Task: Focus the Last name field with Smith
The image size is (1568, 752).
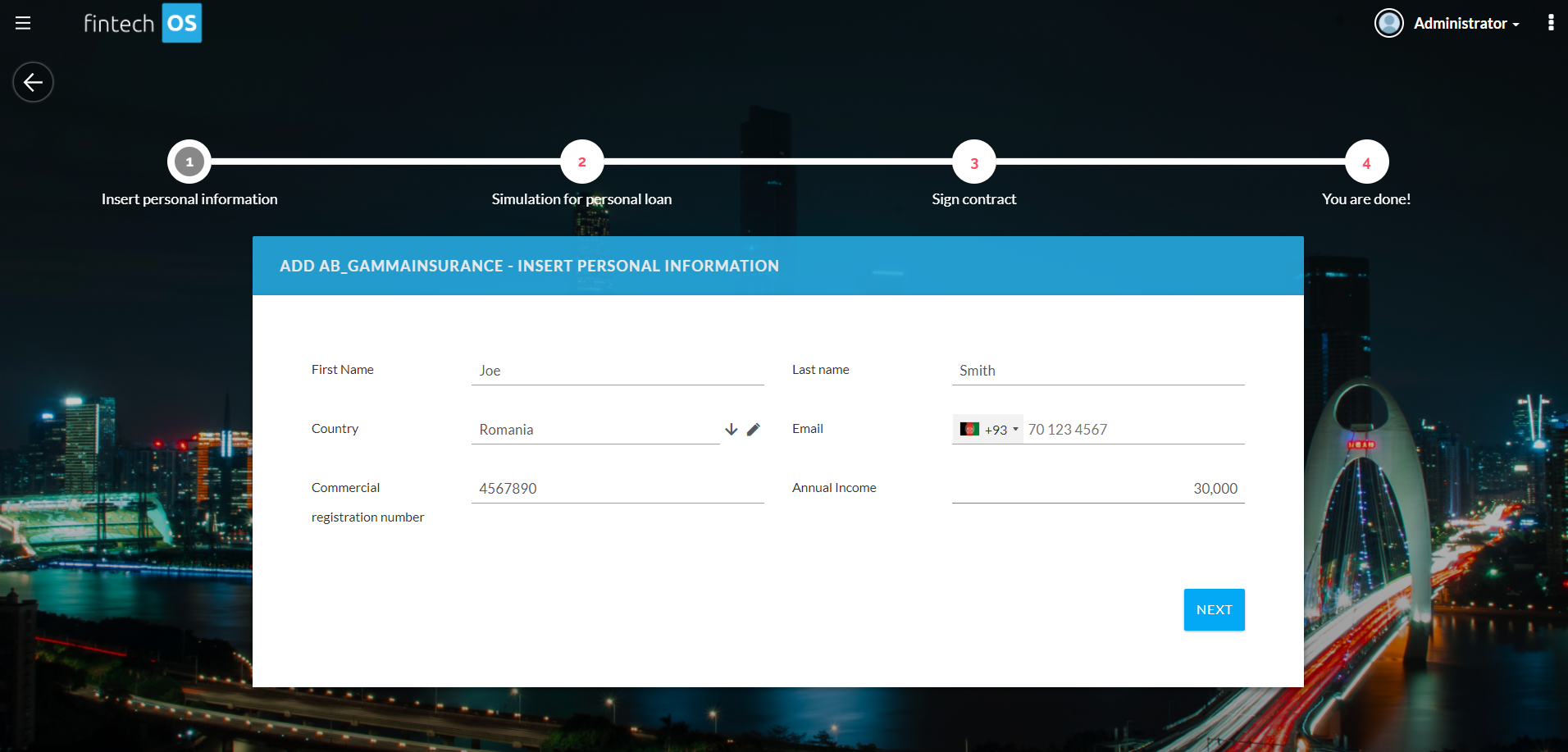Action: pos(1097,371)
